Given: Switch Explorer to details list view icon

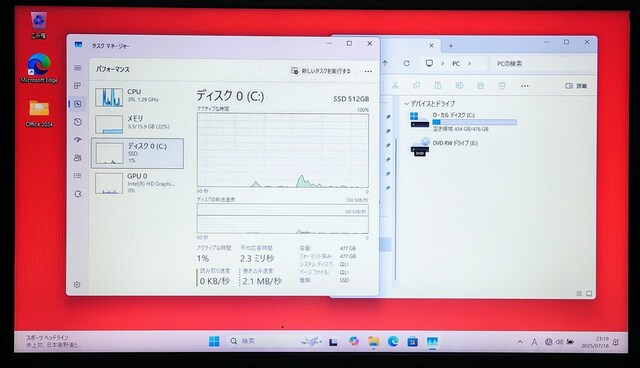Looking at the screenshot, I should pyautogui.click(x=579, y=293).
